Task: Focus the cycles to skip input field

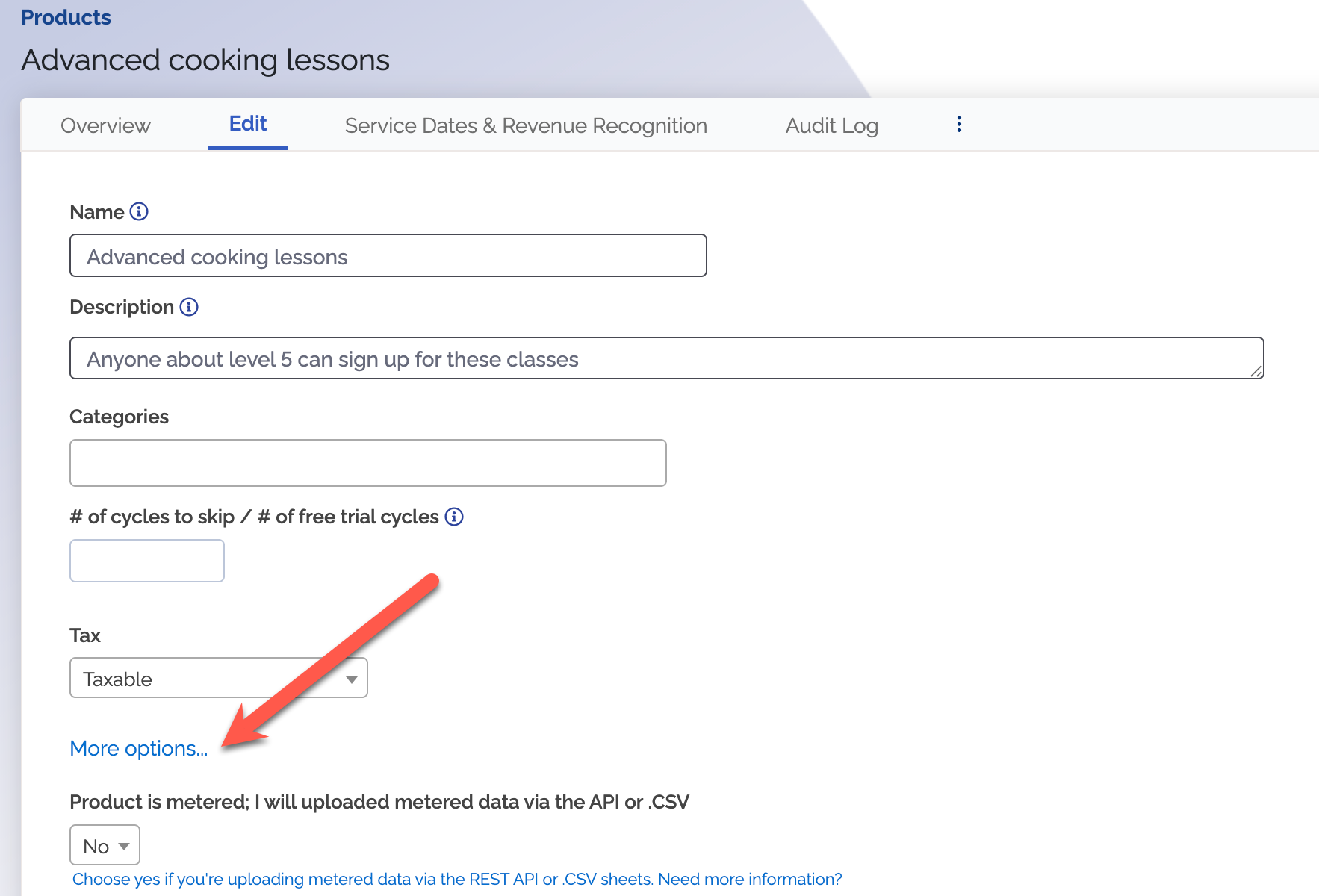Action: click(147, 561)
